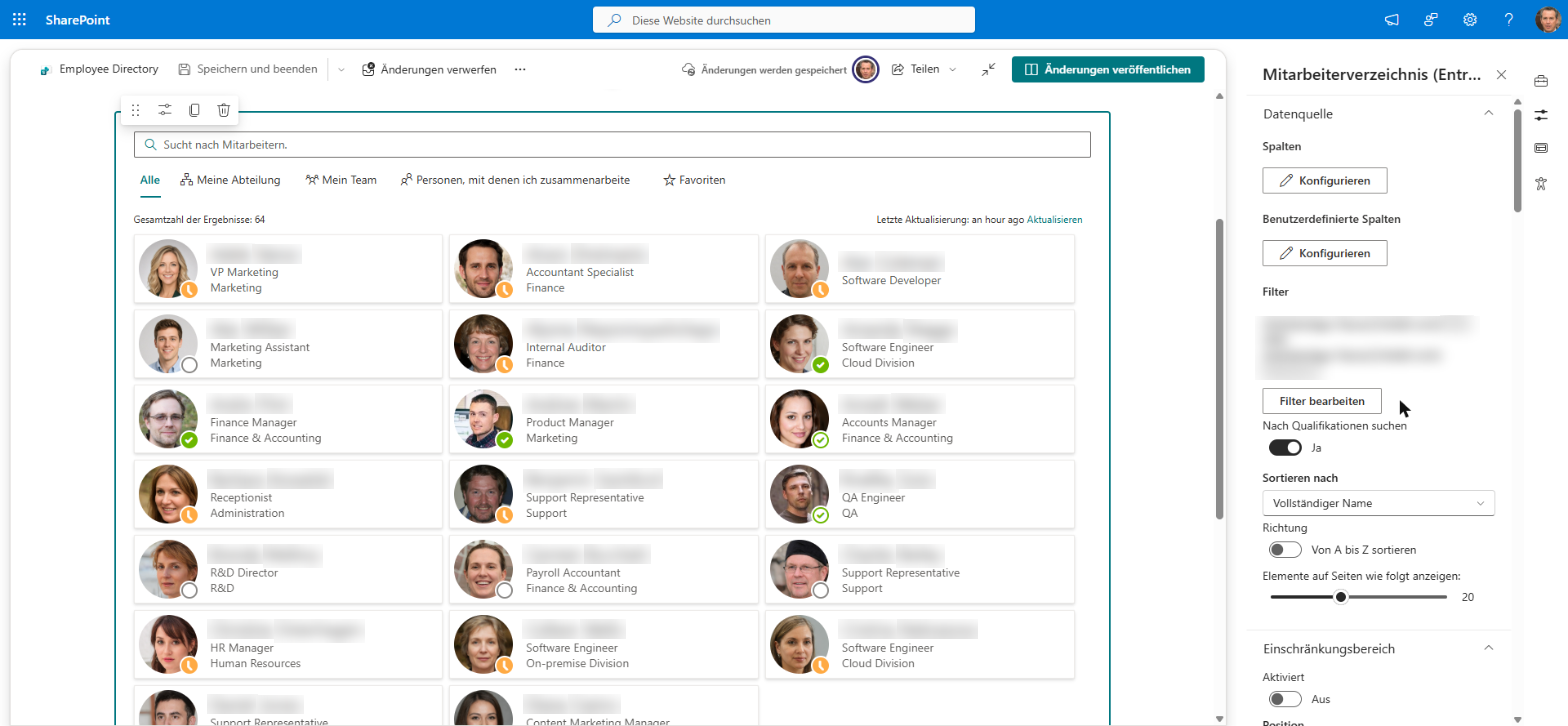
Task: Click the Employee Directory site icon
Action: [x=45, y=70]
